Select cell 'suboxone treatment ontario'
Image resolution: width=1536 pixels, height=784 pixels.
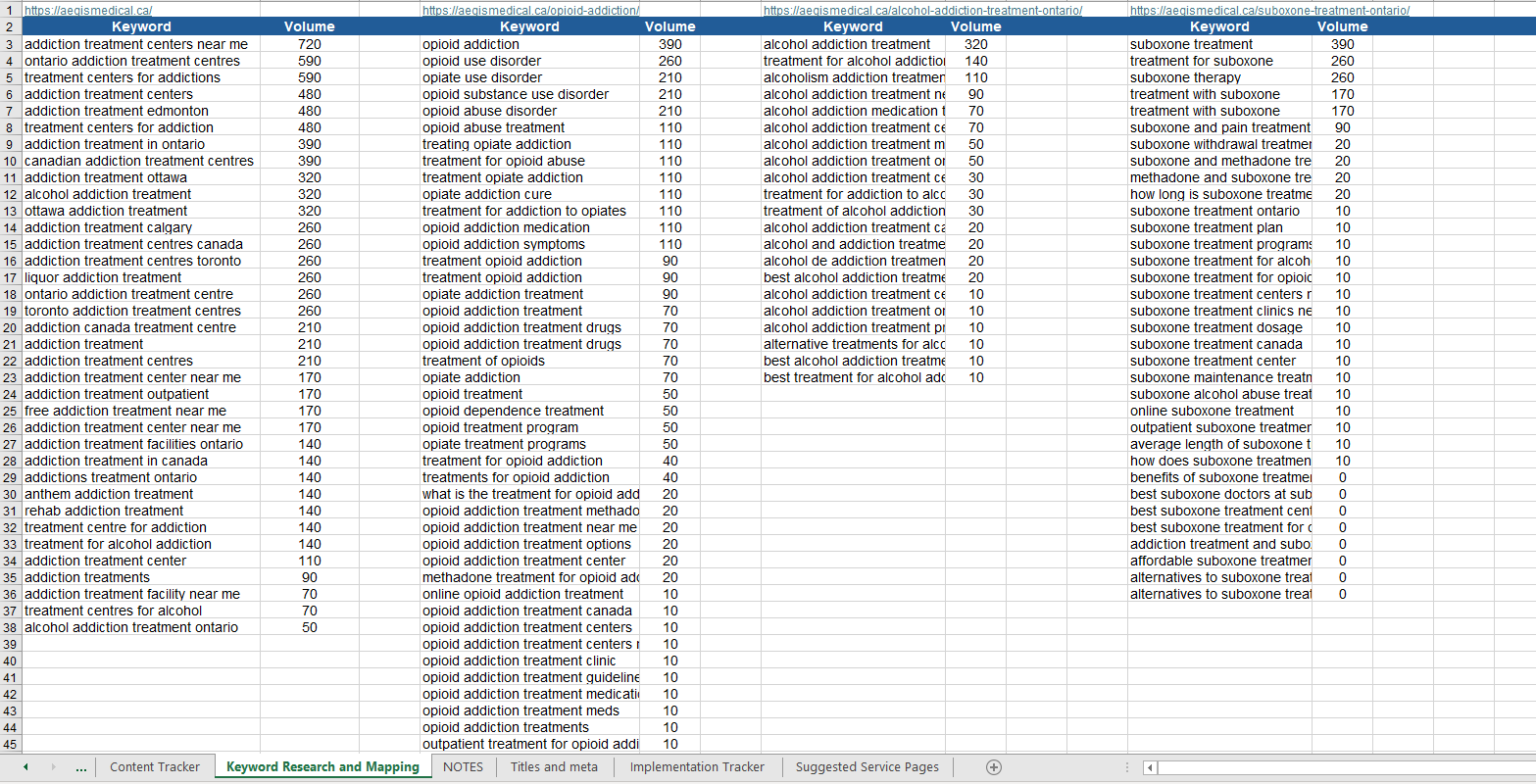1219,211
